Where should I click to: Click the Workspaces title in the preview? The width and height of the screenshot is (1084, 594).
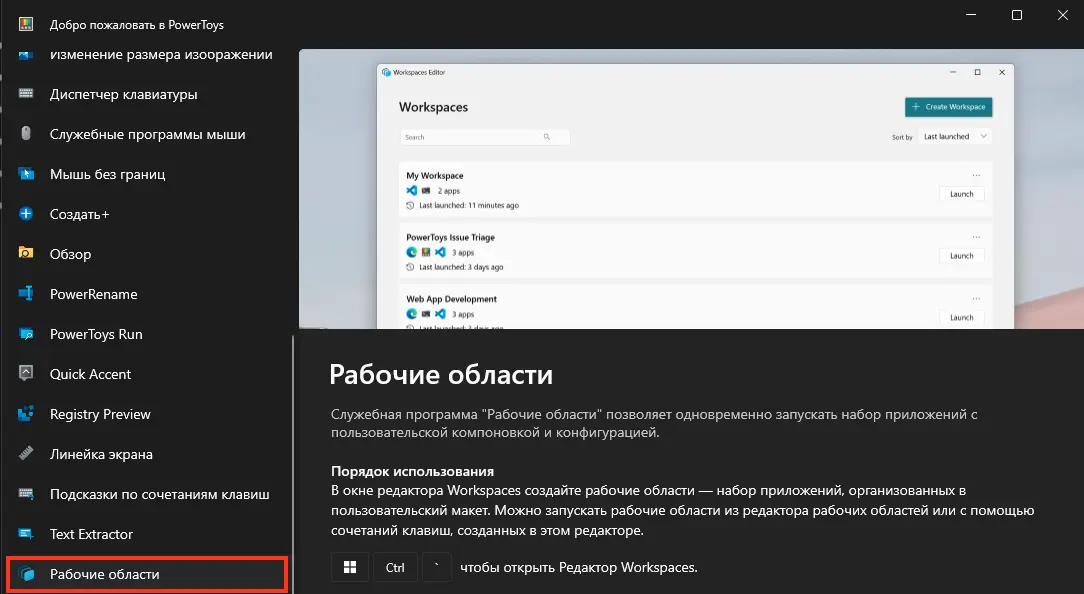coord(433,107)
